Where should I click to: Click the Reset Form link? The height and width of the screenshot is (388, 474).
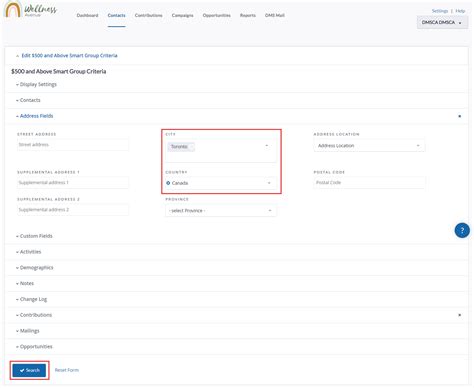point(67,370)
